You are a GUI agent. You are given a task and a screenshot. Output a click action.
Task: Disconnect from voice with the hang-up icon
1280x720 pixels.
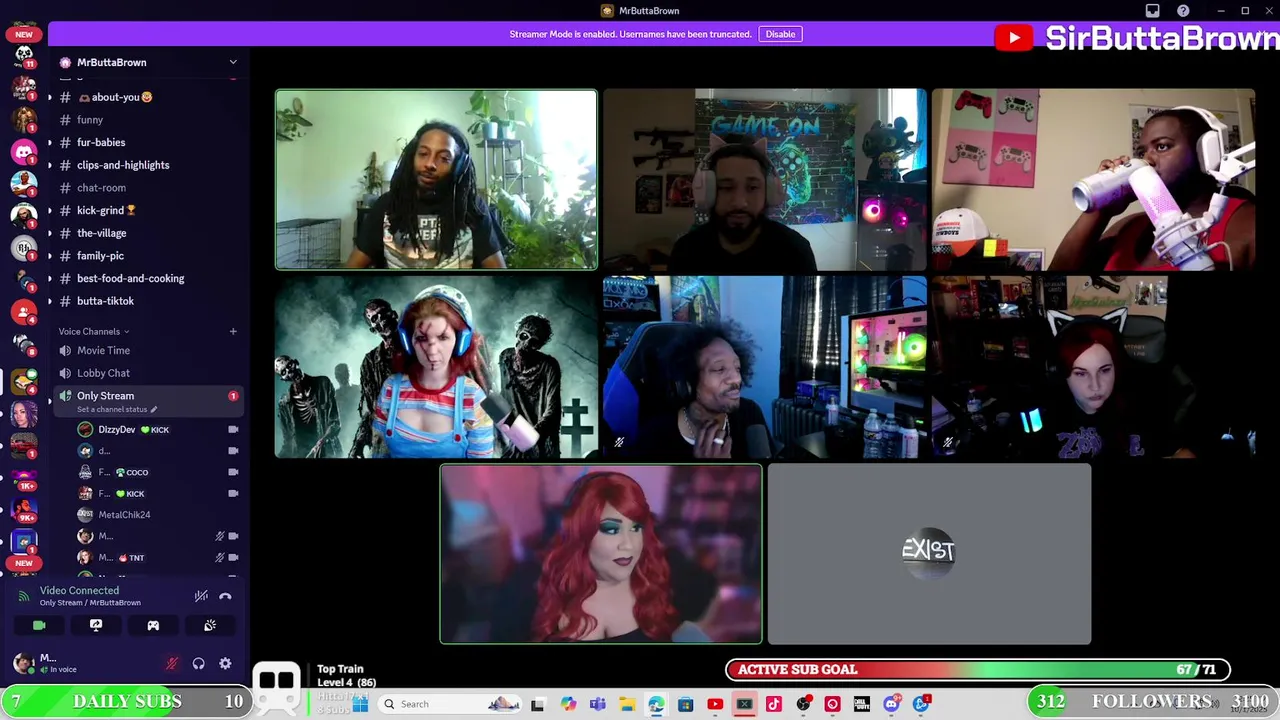pos(225,596)
